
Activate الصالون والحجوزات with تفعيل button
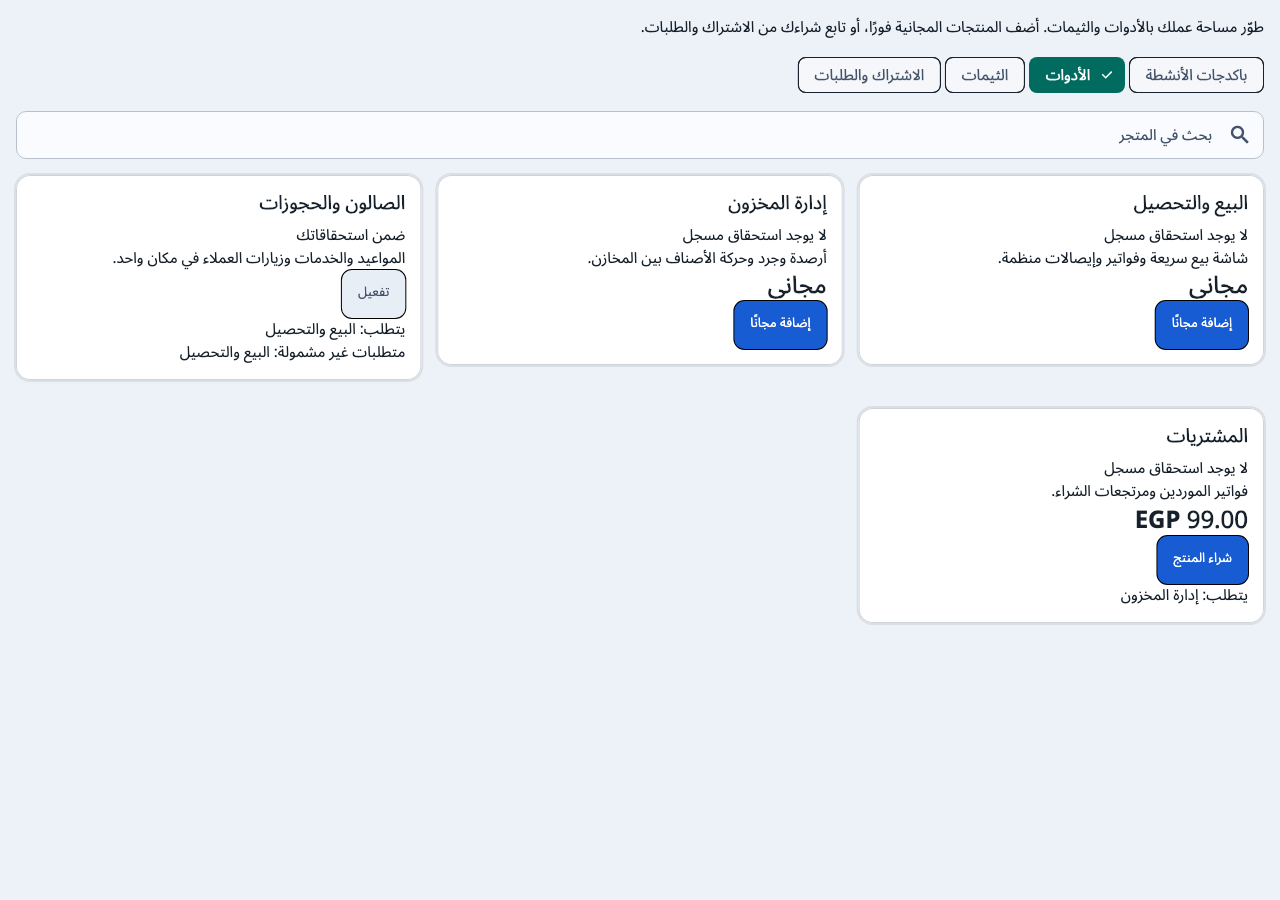373,294
